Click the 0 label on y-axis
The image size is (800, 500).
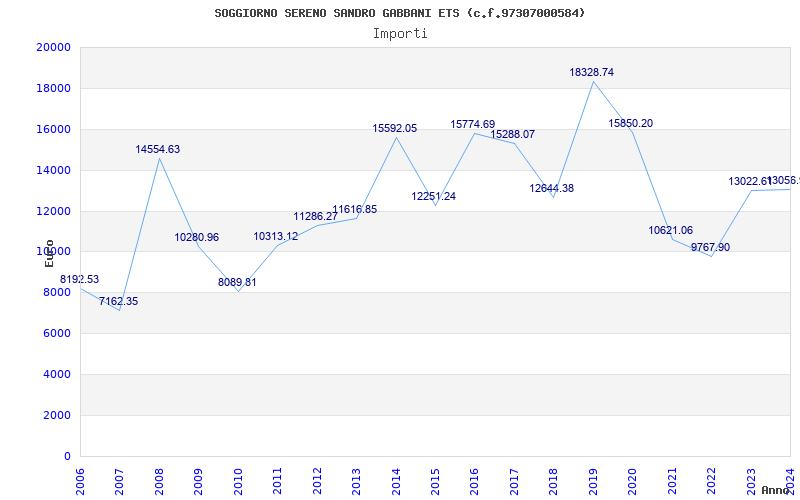(67, 457)
